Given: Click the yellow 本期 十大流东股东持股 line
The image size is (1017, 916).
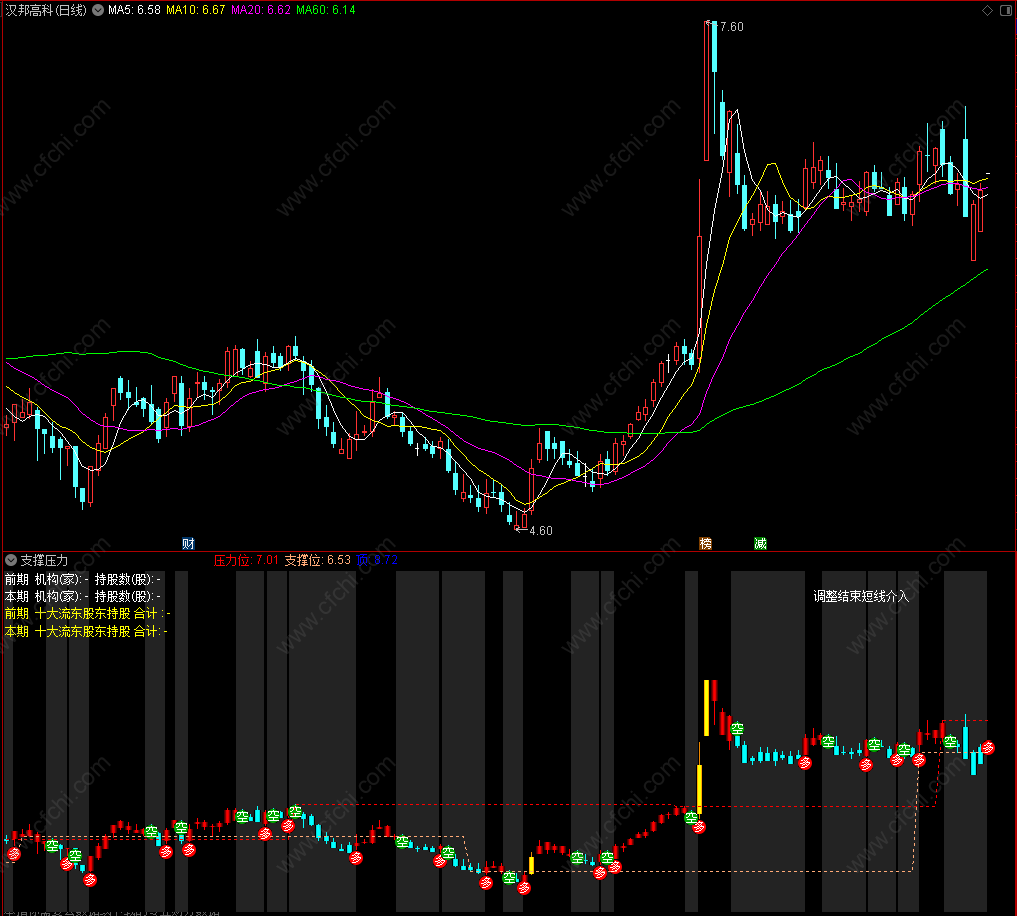Looking at the screenshot, I should tap(86, 631).
